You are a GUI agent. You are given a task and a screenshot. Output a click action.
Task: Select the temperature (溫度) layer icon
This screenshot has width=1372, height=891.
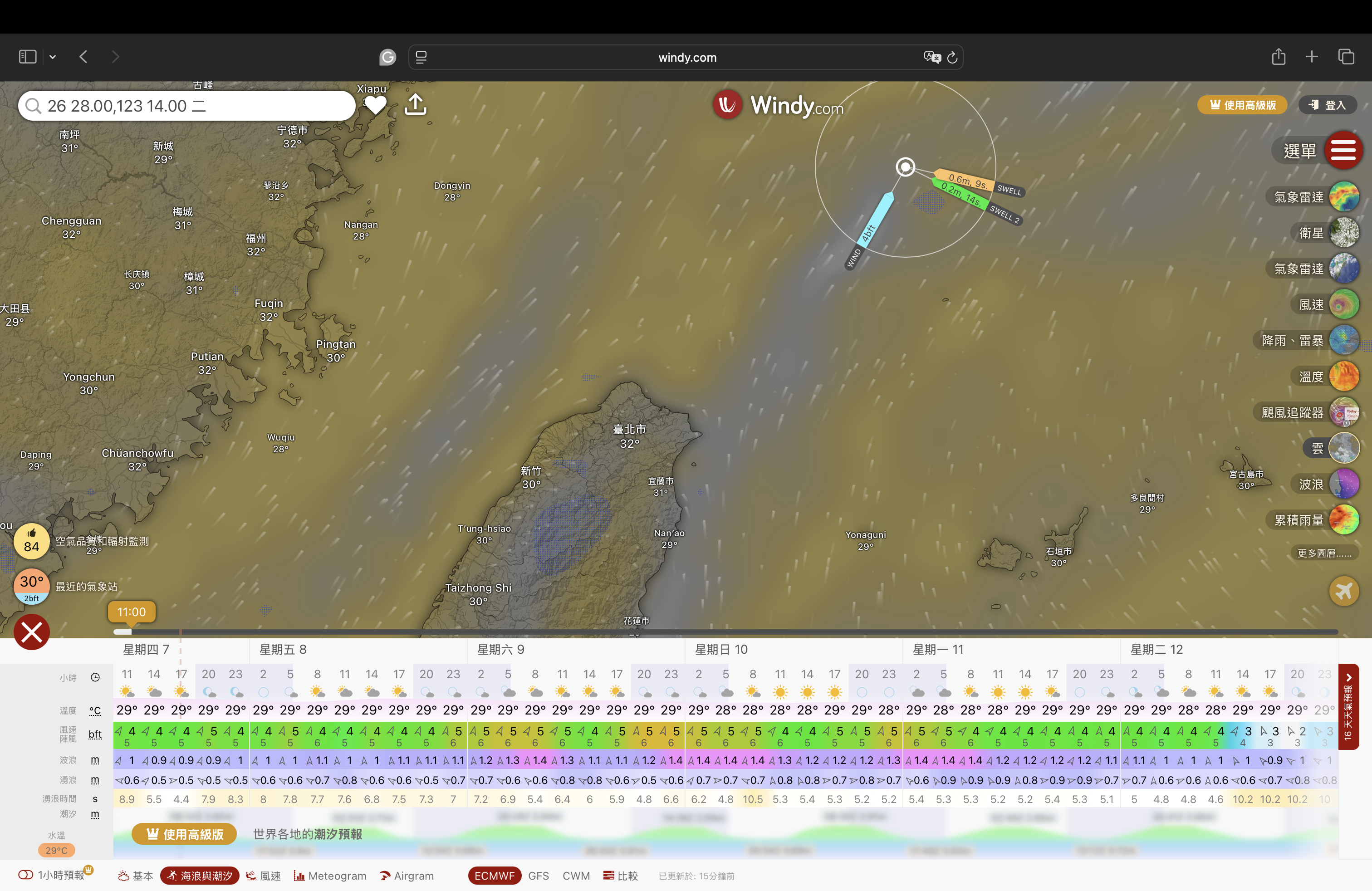click(1344, 377)
